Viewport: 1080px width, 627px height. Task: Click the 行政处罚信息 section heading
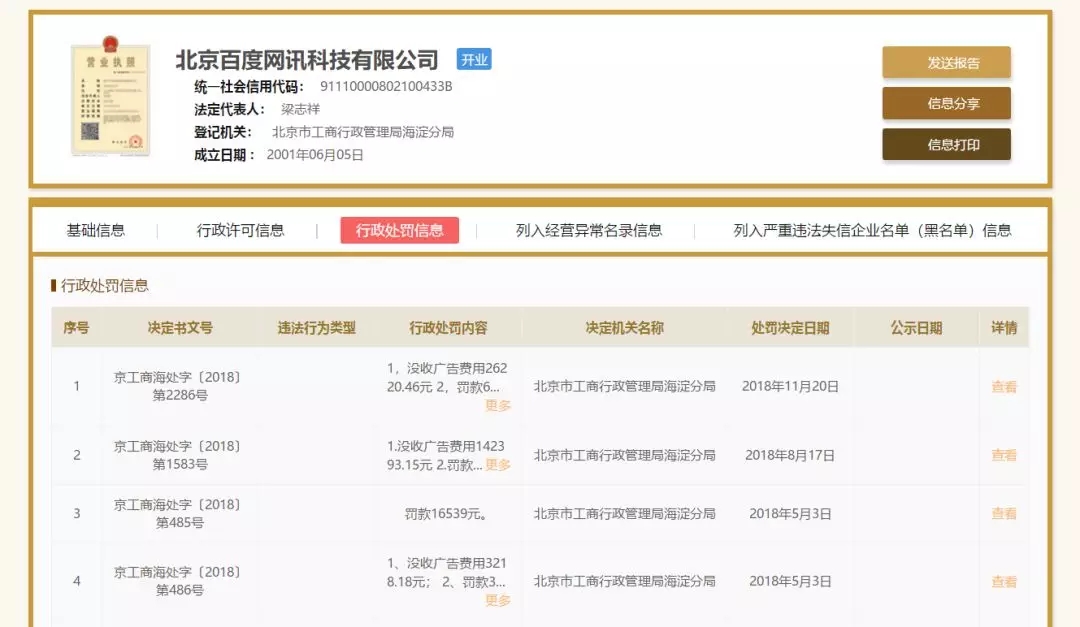[104, 285]
